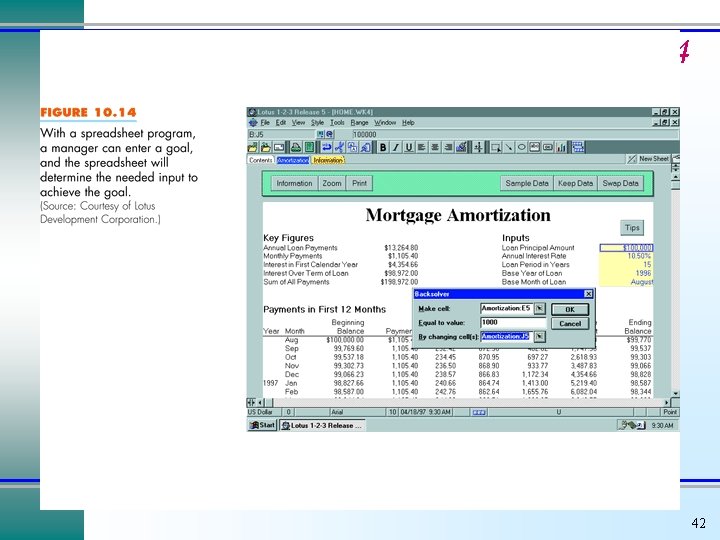
Task: Click the Cut scissors icon
Action: (x=339, y=147)
